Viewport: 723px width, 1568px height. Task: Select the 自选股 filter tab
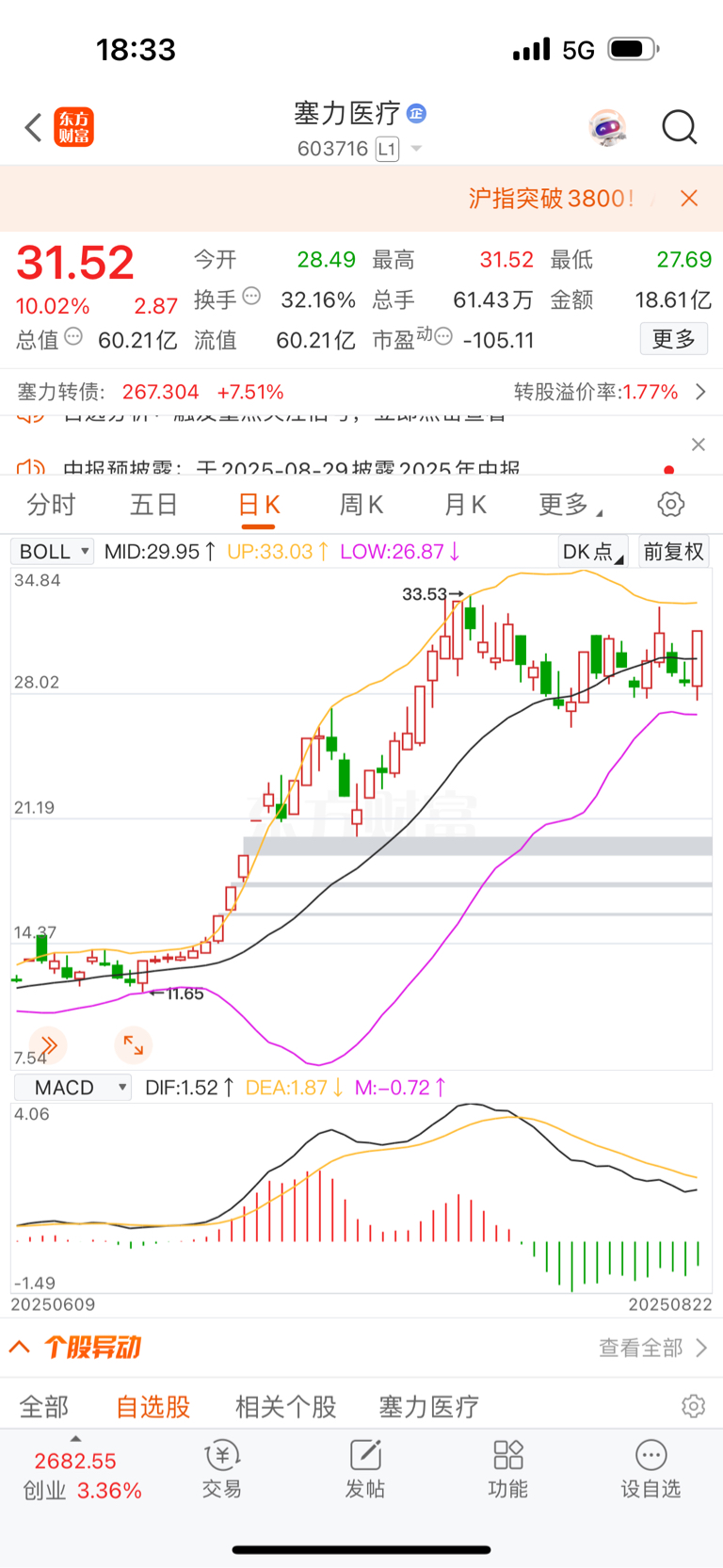point(153,1407)
